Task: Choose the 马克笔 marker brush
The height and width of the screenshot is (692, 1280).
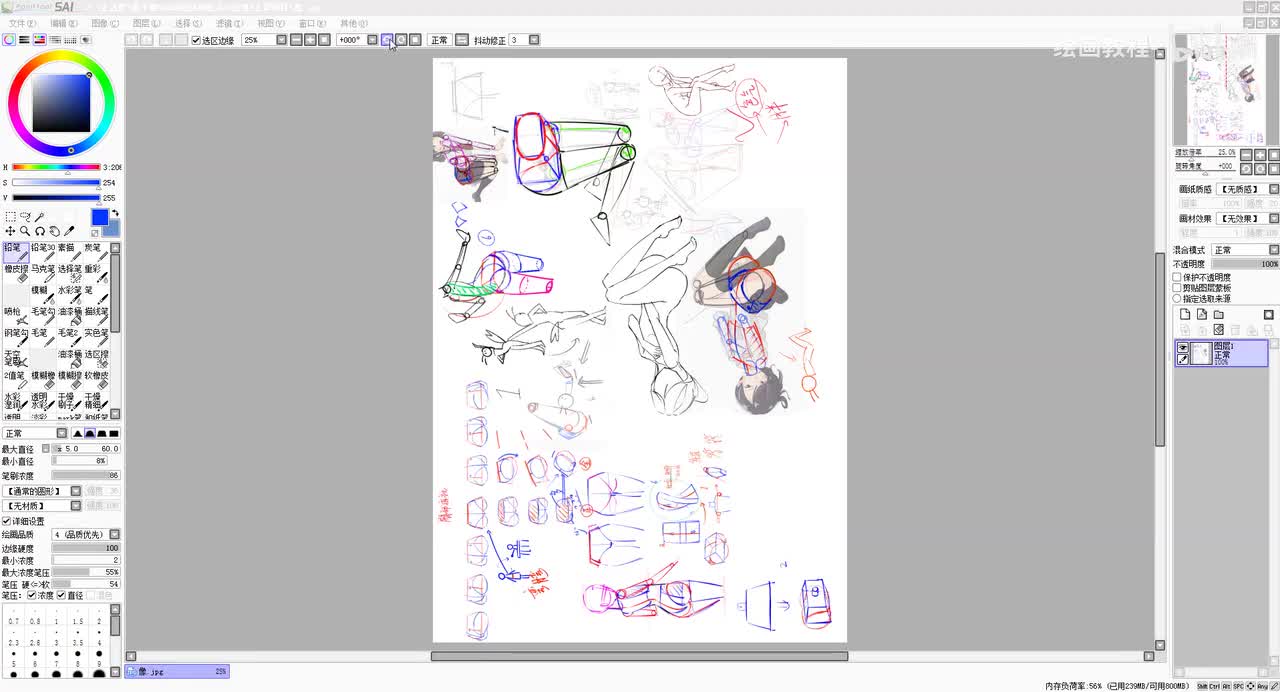Action: pyautogui.click(x=43, y=274)
